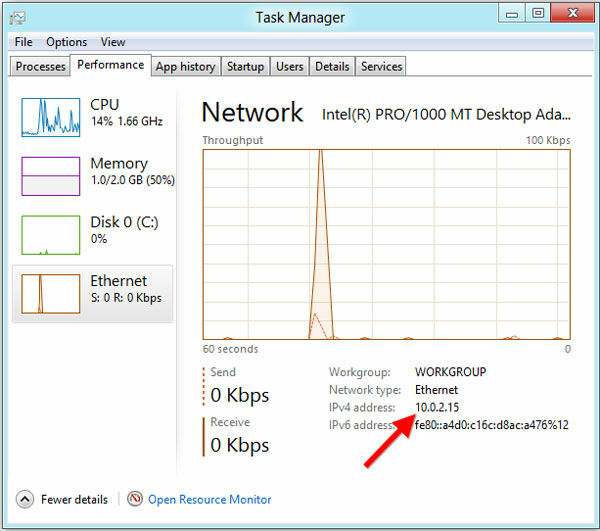Click the IPv4 address 10.0.2.15
The height and width of the screenshot is (531, 600).
[437, 407]
